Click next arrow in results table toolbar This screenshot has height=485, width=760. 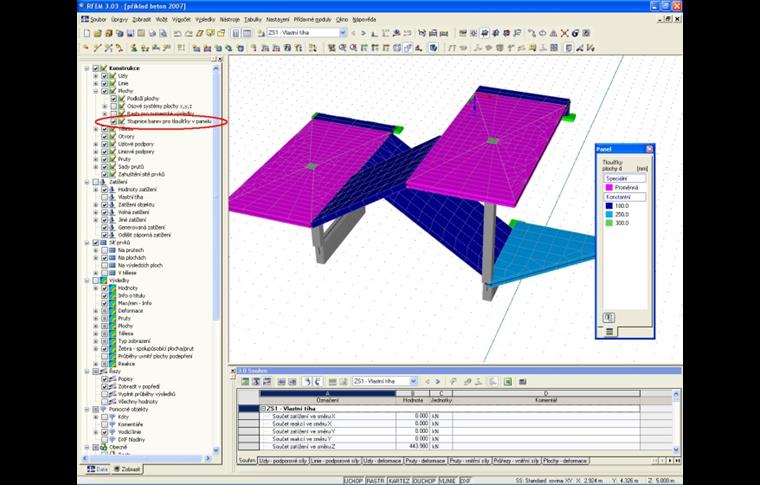click(x=437, y=381)
